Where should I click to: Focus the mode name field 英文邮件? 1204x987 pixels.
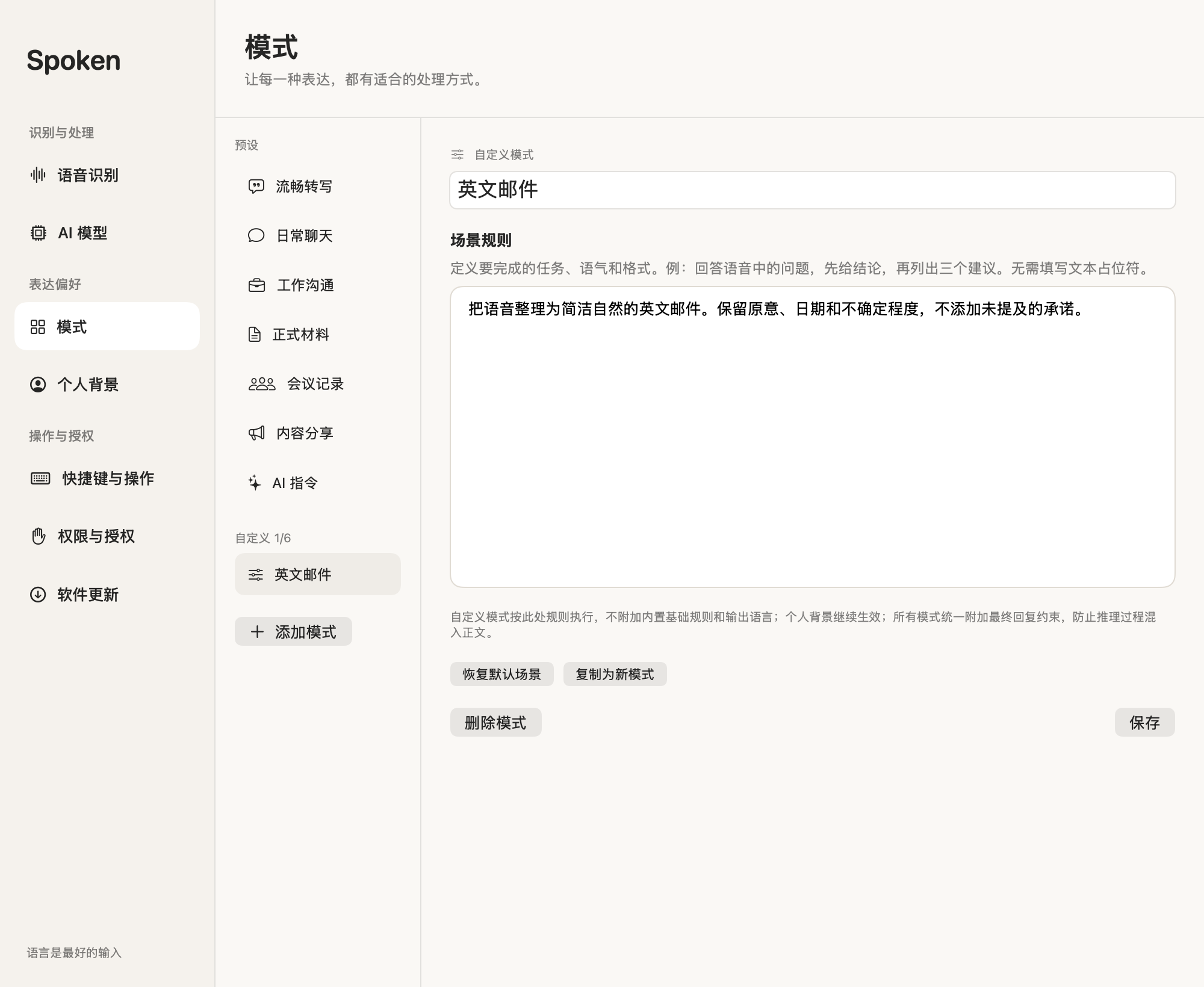click(812, 190)
